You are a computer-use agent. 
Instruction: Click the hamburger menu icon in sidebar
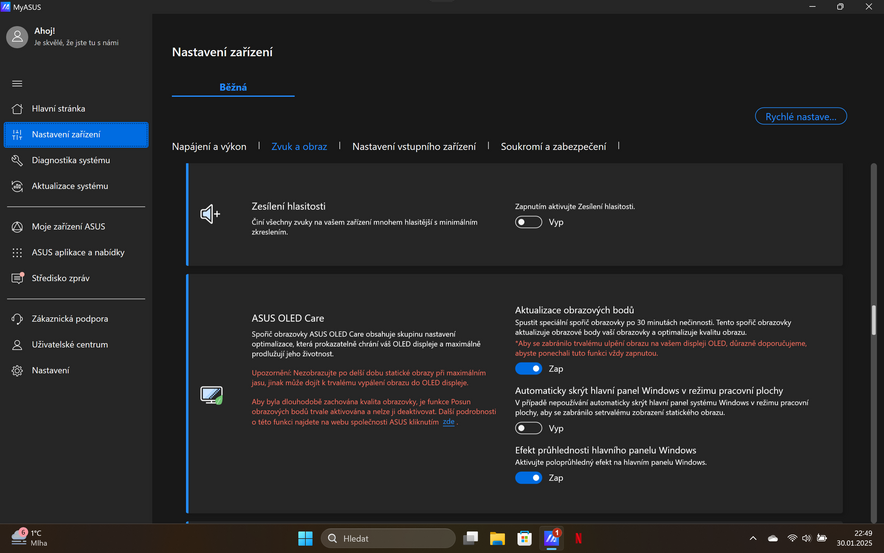pyautogui.click(x=17, y=83)
